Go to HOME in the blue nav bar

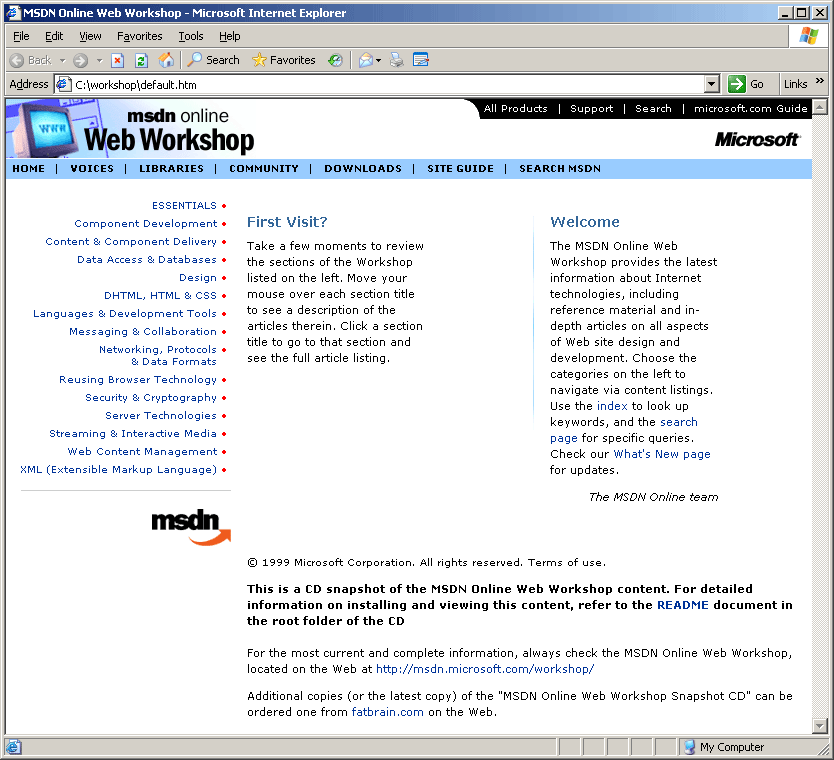coord(29,169)
